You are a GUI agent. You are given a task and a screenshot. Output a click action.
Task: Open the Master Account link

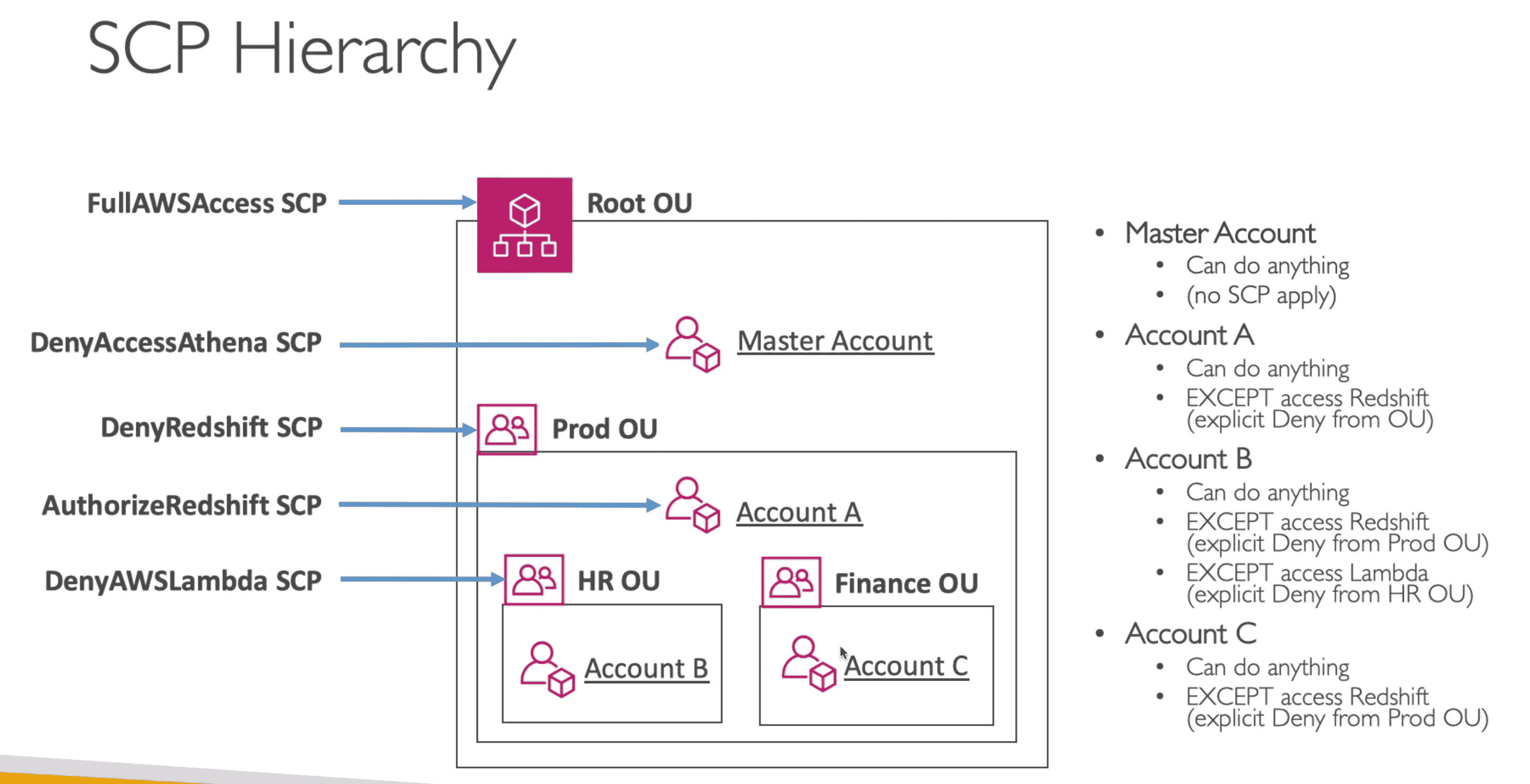(834, 342)
